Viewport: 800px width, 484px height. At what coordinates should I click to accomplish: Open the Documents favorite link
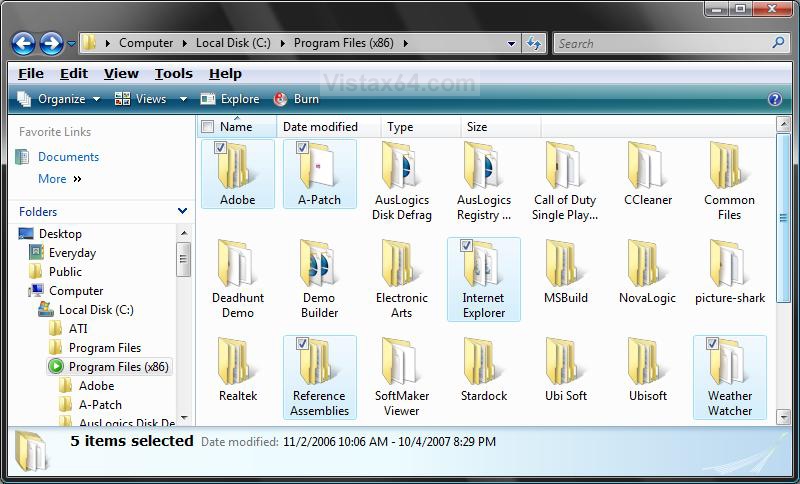[x=68, y=157]
